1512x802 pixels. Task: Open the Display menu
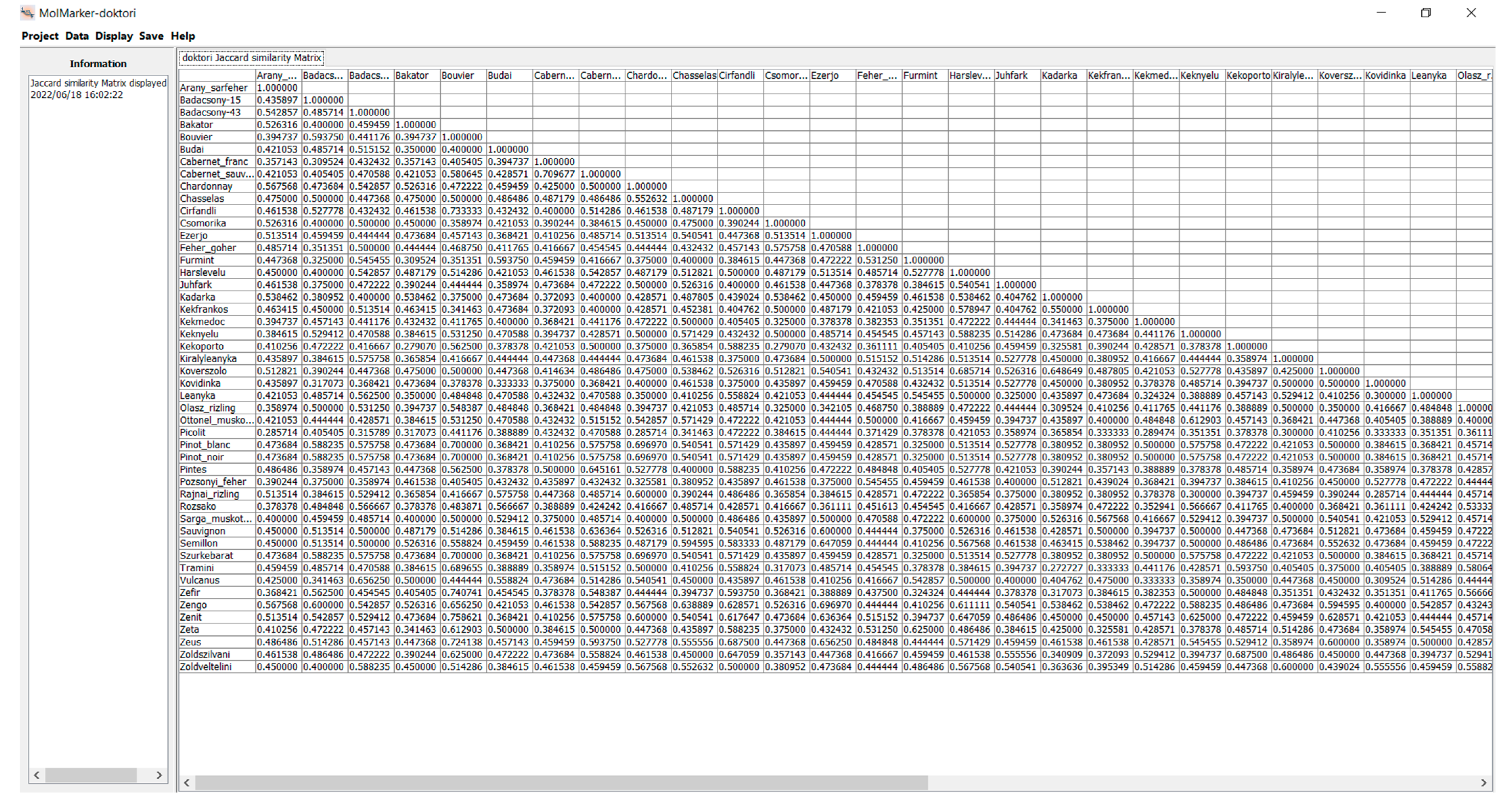[114, 36]
